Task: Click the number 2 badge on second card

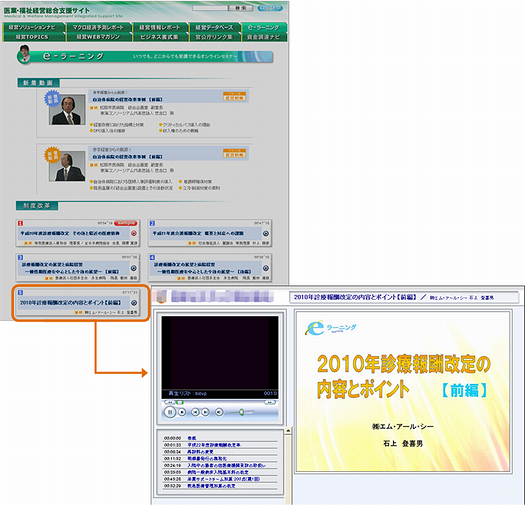Action: (152, 223)
